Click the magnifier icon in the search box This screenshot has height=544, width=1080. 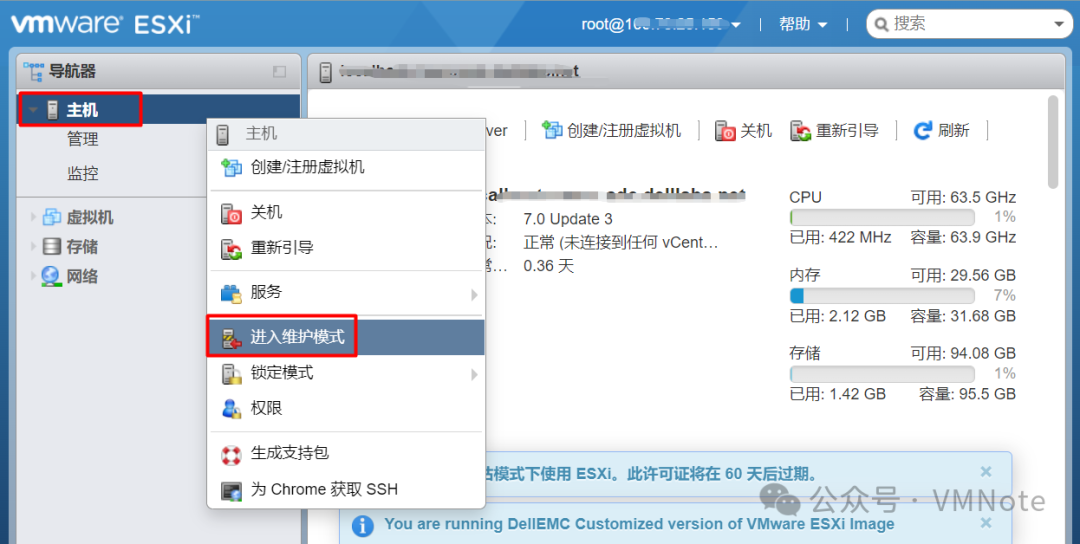tap(881, 25)
